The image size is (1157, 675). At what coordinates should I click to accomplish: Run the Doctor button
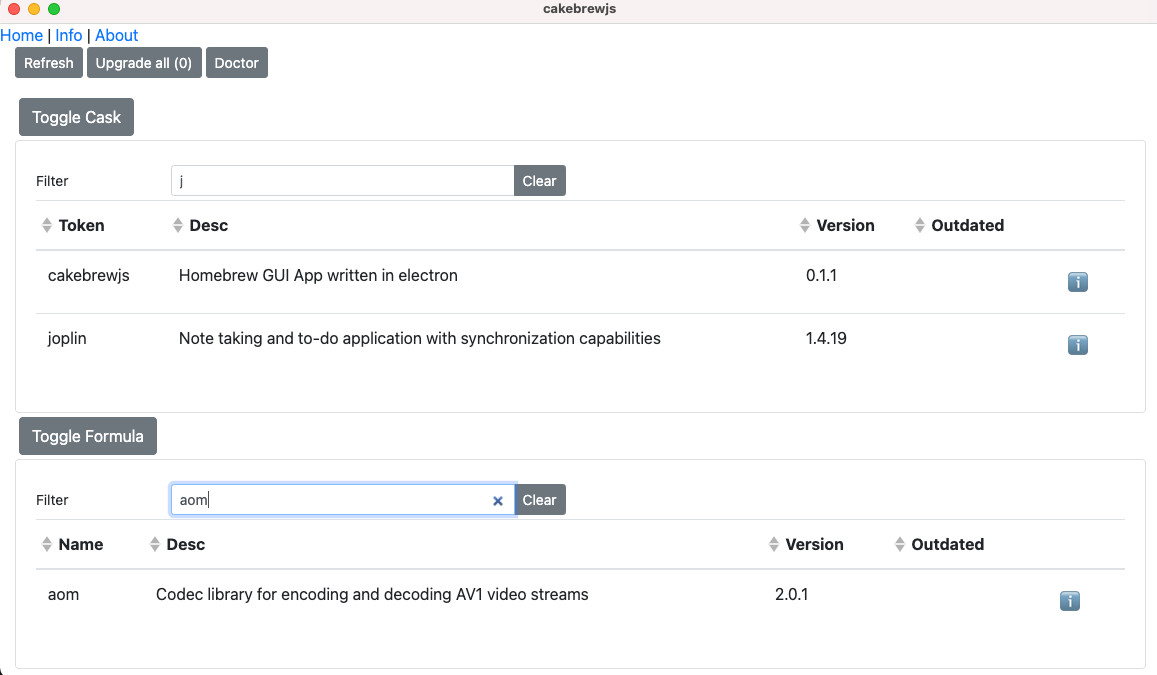236,63
